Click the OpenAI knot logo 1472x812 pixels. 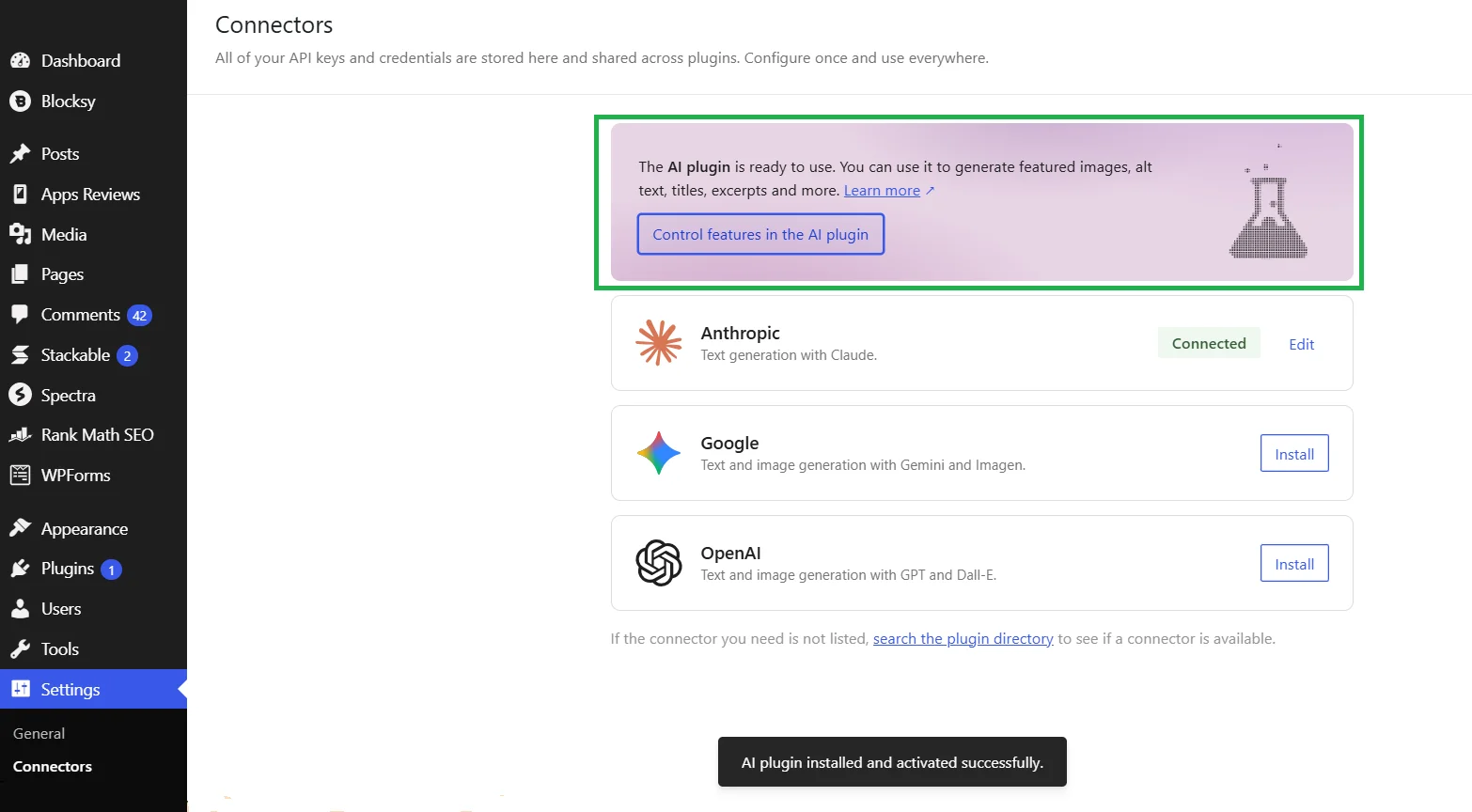[659, 563]
